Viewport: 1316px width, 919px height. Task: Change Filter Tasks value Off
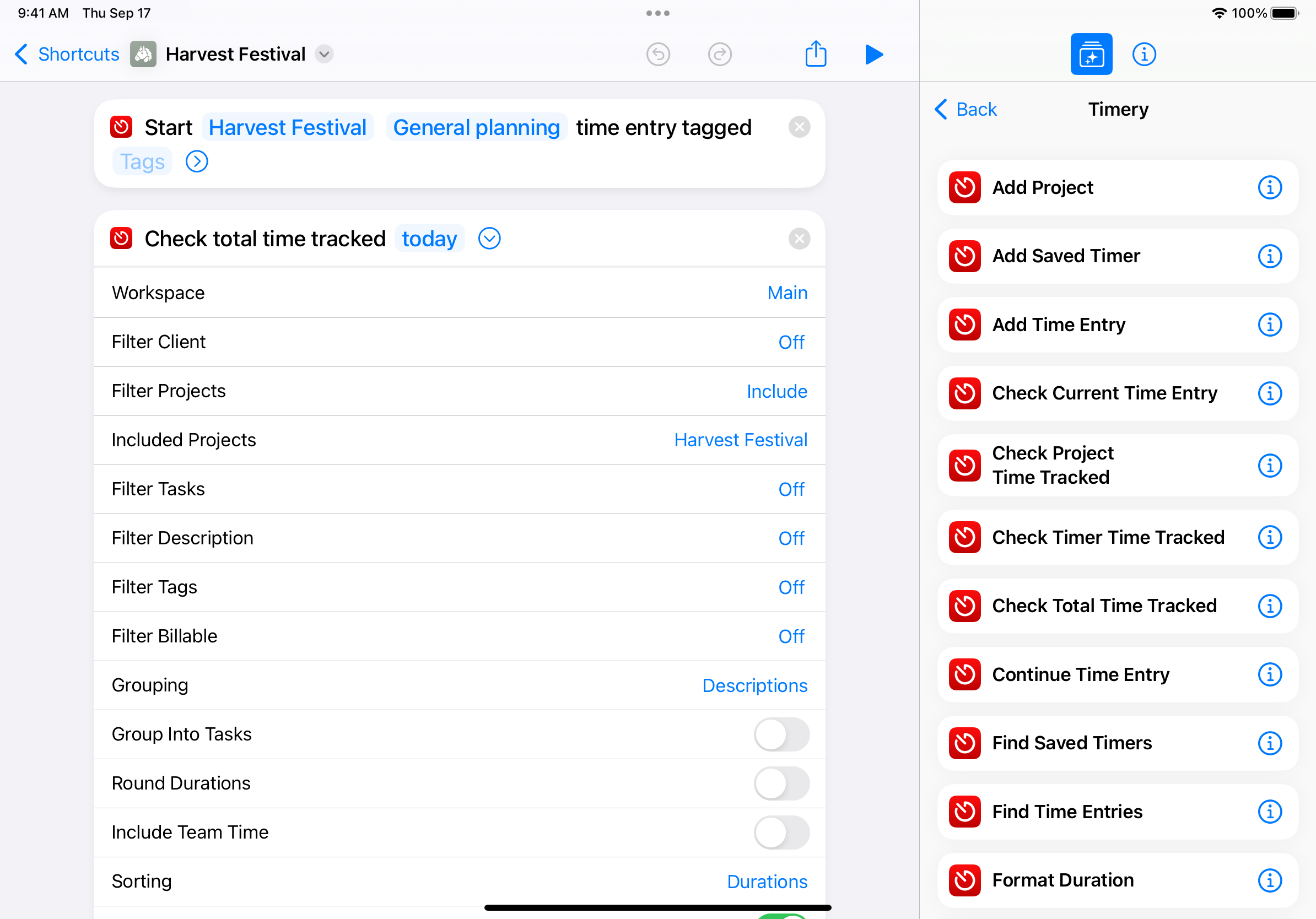(791, 489)
